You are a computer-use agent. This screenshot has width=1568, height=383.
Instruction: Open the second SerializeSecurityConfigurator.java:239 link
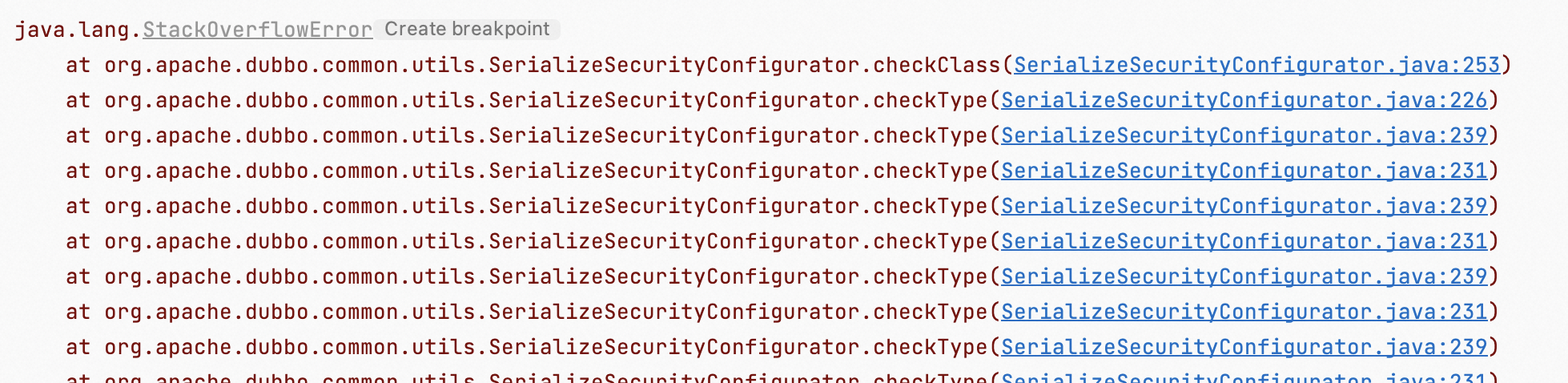point(1244,206)
